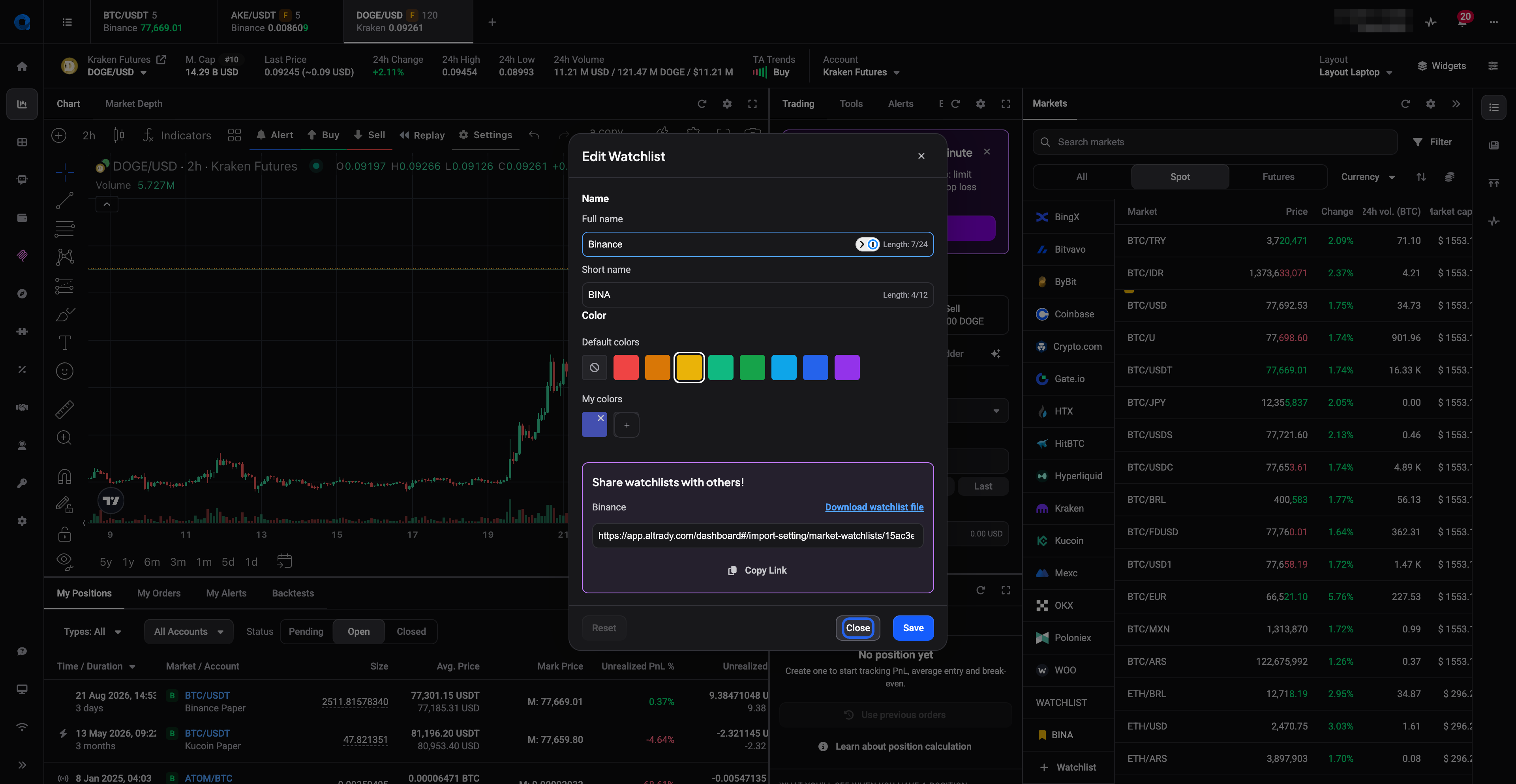
Task: Add a custom color with plus
Action: pyautogui.click(x=626, y=424)
